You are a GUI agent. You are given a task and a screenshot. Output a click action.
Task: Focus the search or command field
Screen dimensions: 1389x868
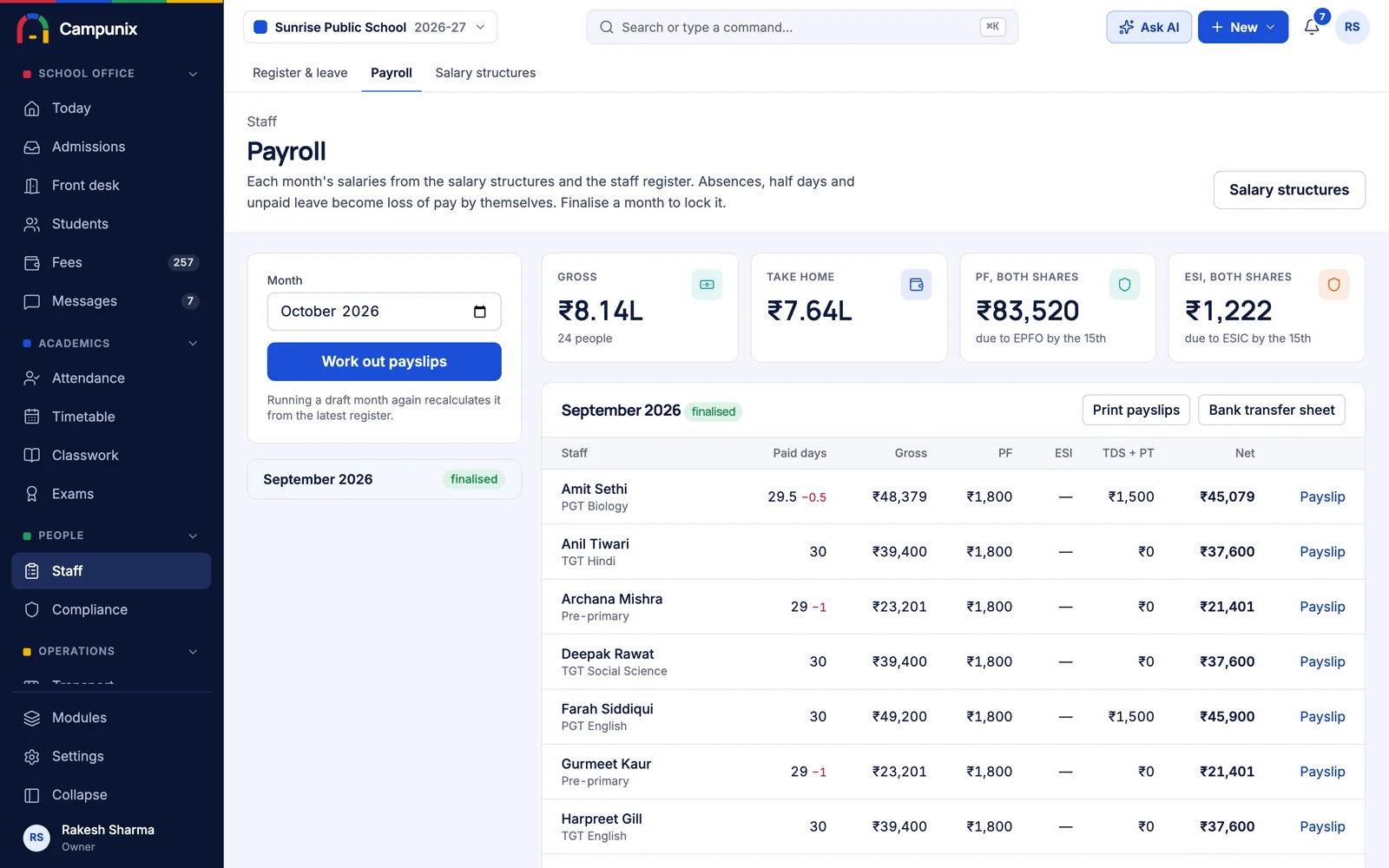[802, 27]
